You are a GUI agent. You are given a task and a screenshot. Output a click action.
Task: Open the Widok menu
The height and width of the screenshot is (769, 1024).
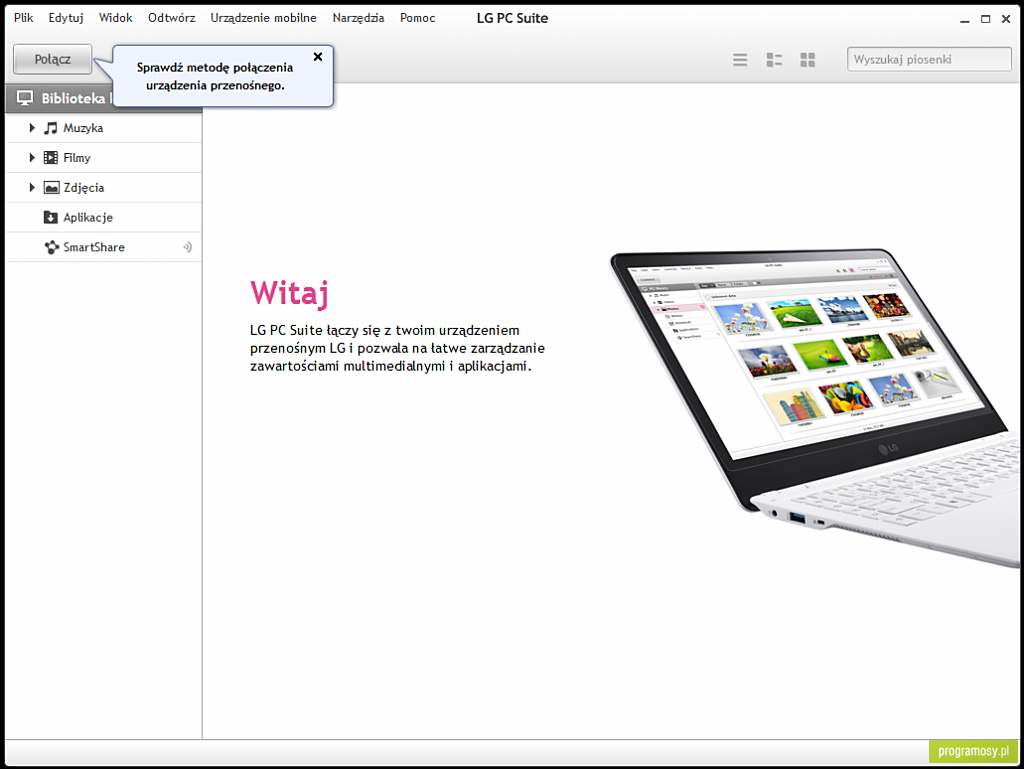click(x=116, y=18)
